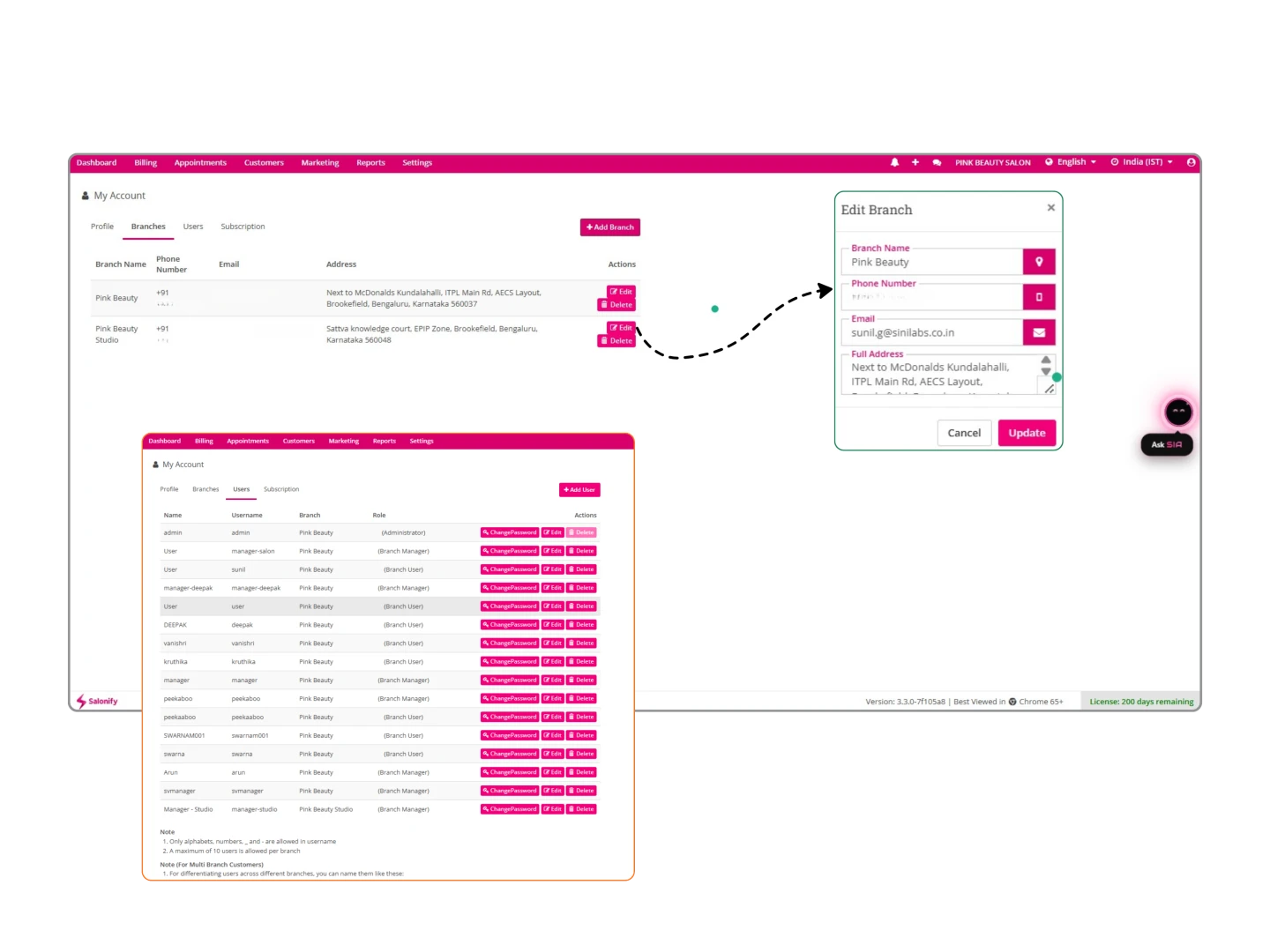Click Edit for the deepak username row
This screenshot has height=952, width=1270.
552,625
